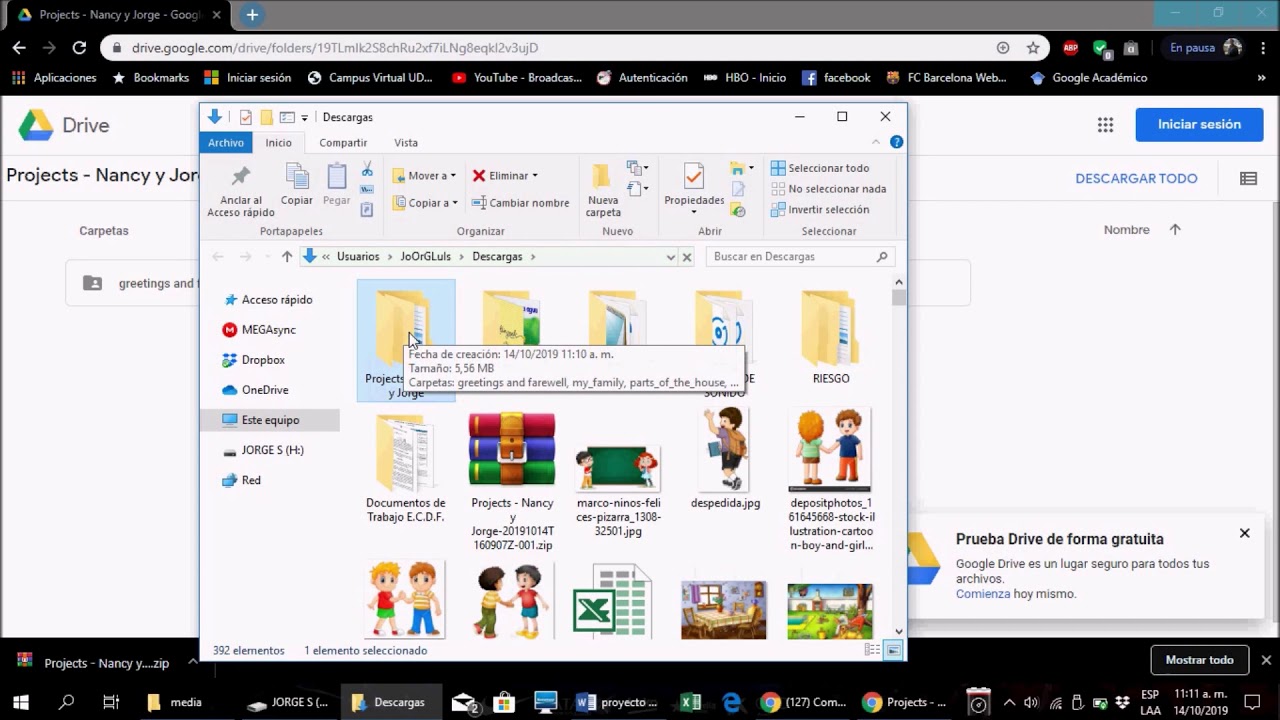Click JoOrGLuIs in the address path
1280x720 pixels.
(426, 257)
